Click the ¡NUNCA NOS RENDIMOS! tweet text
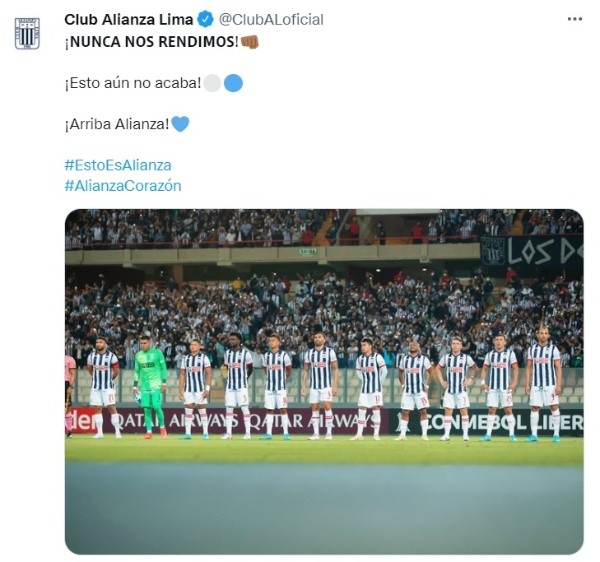 (152, 42)
